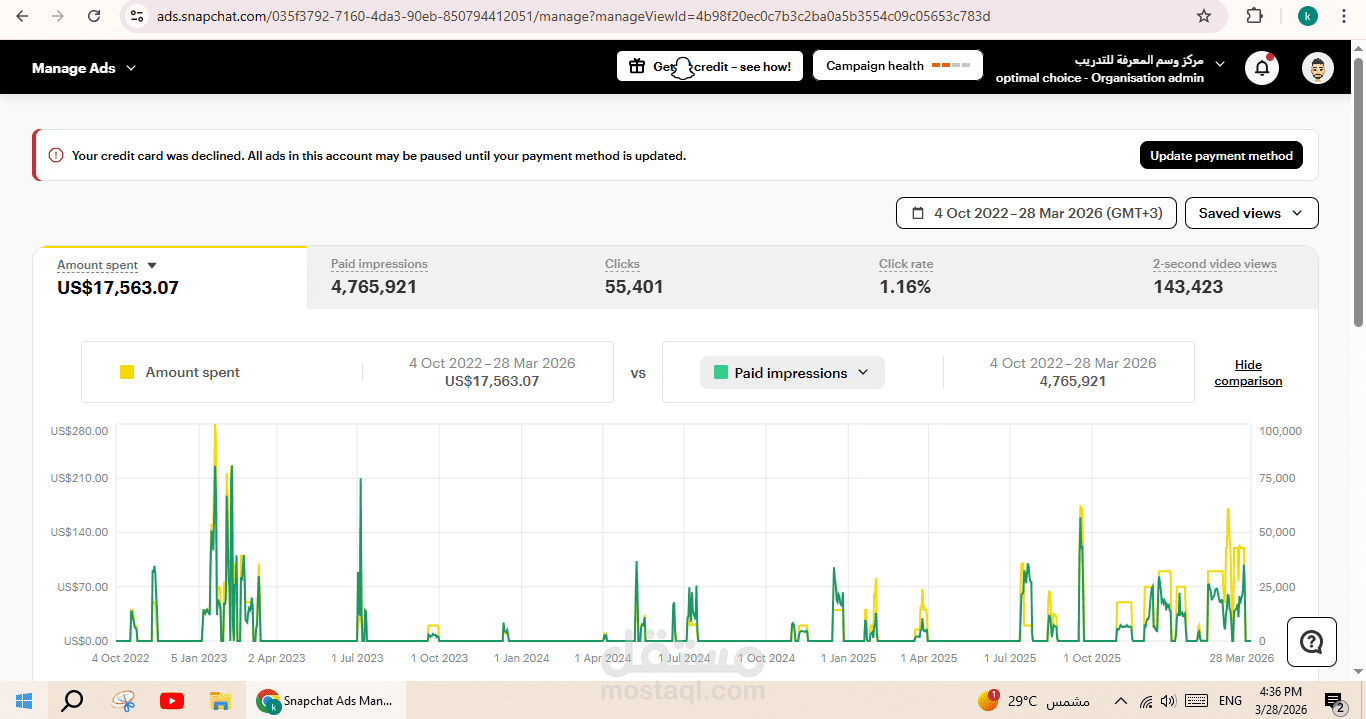The image size is (1366, 719).
Task: Open the Saved views dropdown
Action: tap(1251, 213)
